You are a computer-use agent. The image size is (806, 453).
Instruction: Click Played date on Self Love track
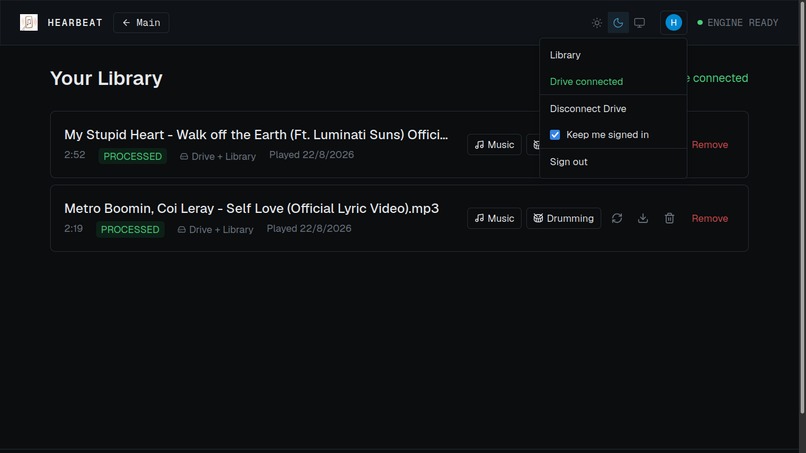(309, 228)
